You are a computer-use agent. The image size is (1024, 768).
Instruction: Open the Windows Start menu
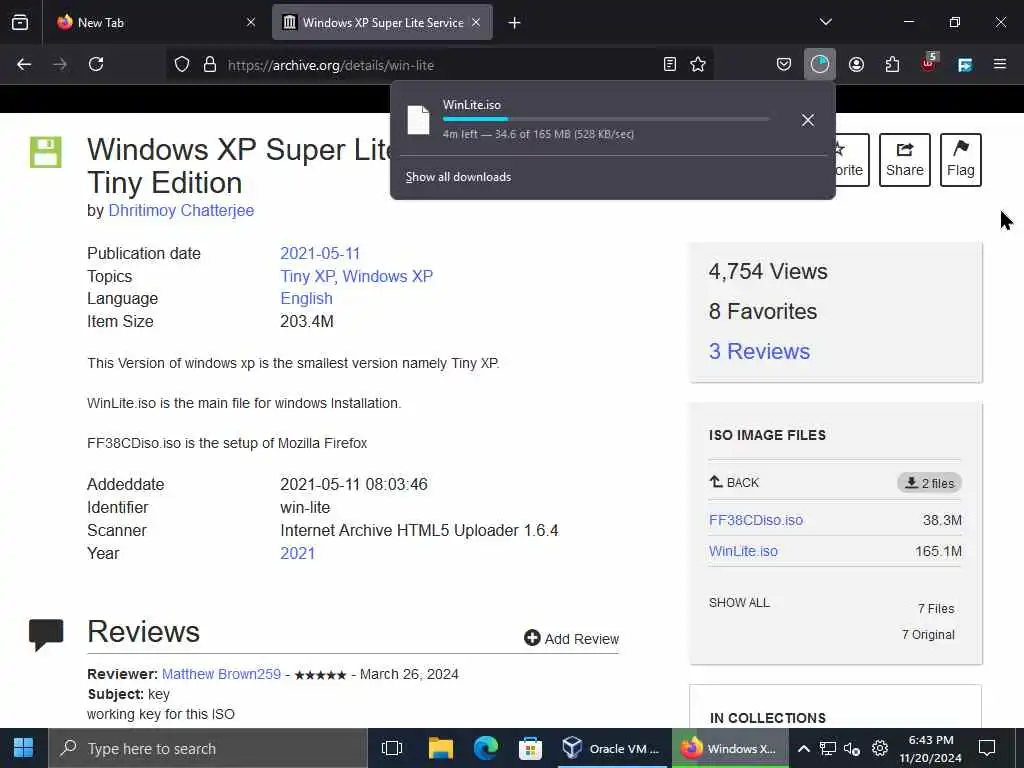[x=24, y=748]
